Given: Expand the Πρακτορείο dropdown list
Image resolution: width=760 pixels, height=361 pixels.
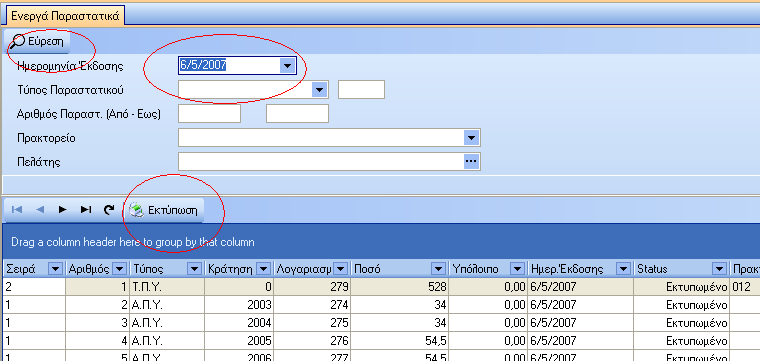Looking at the screenshot, I should (x=471, y=138).
